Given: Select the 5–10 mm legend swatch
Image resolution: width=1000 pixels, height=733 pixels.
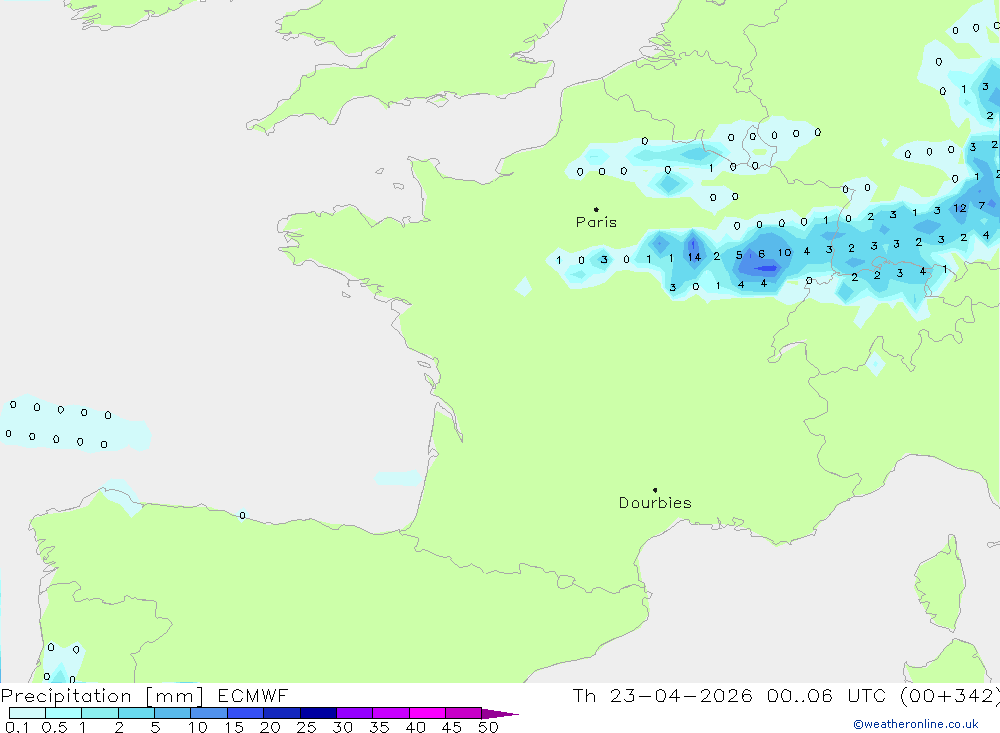Looking at the screenshot, I should (173, 713).
